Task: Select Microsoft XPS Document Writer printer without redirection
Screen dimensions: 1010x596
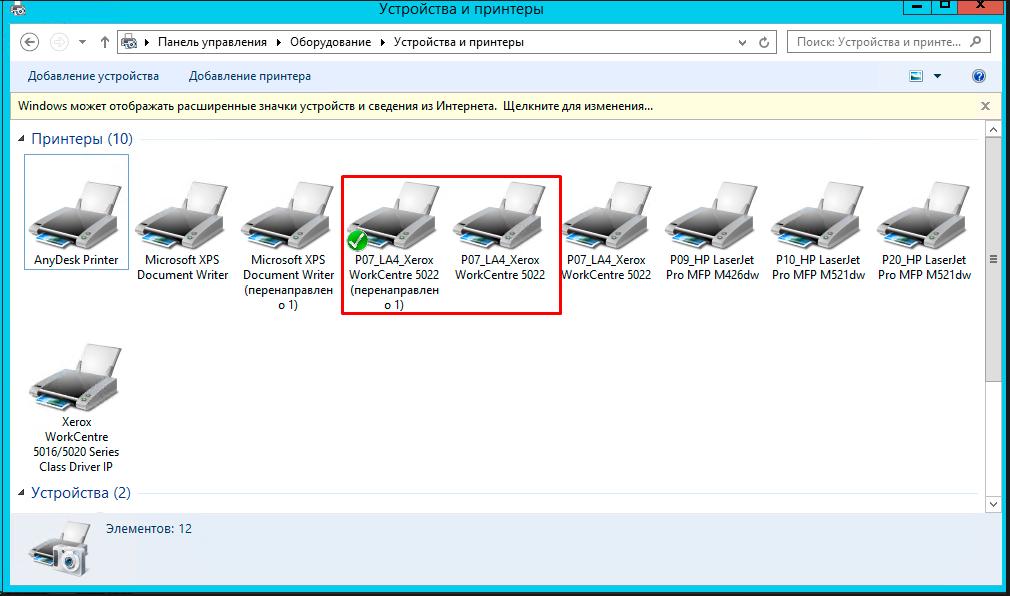Action: (182, 231)
